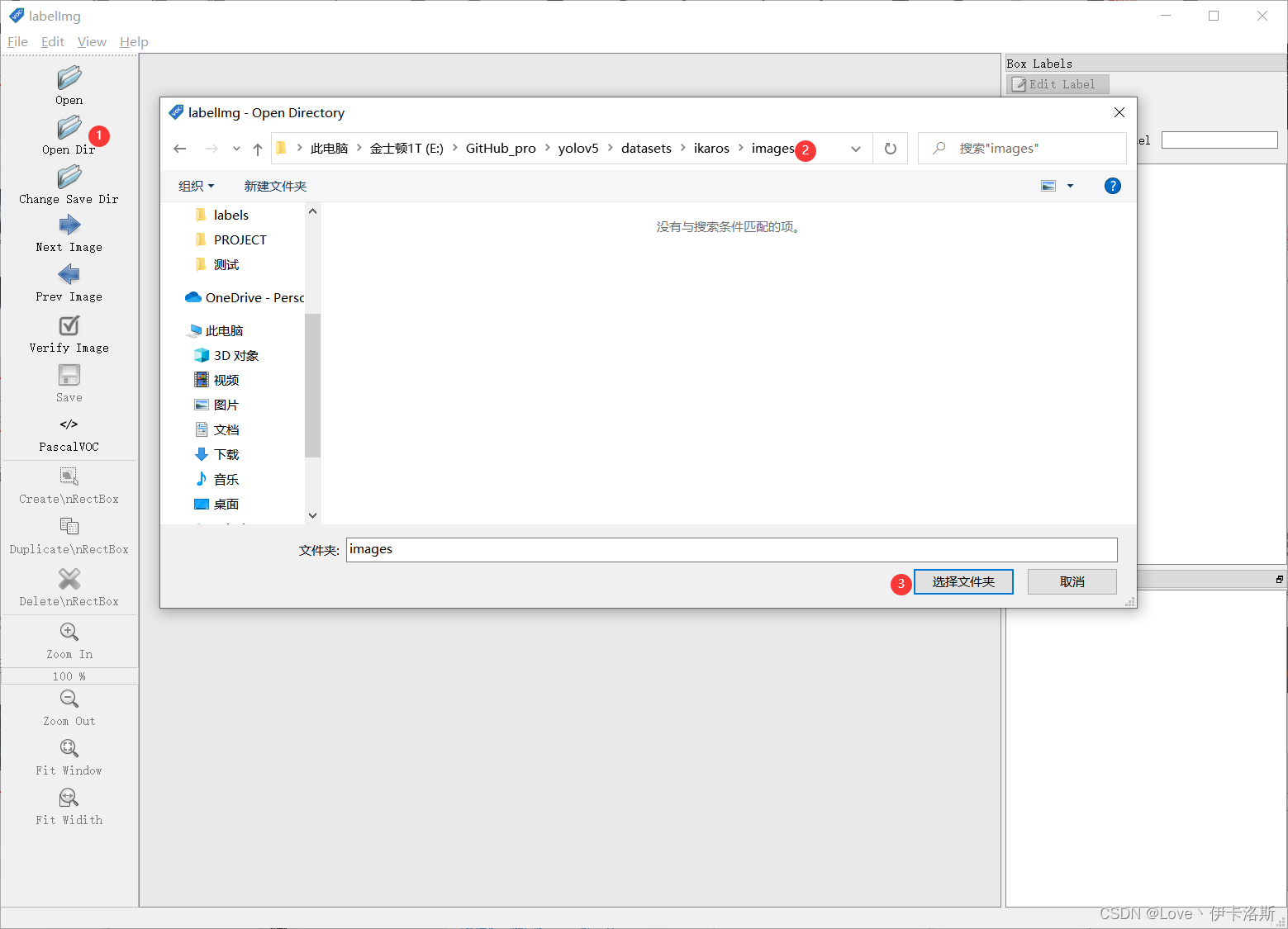Click 'ikaros' in the address path
Viewport: 1288px width, 929px height.
click(711, 149)
